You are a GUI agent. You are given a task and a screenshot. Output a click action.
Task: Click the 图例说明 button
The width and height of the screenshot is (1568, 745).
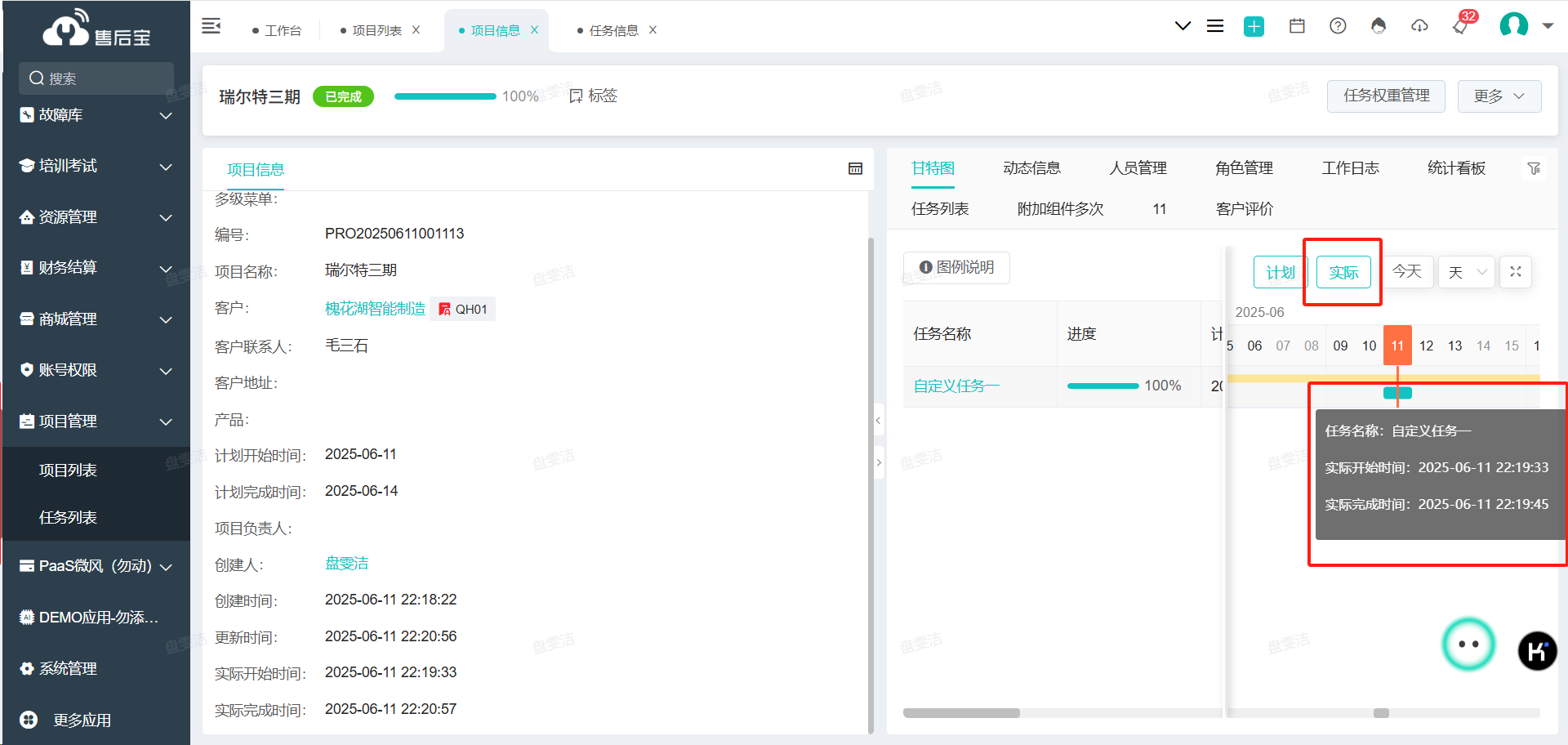[x=956, y=268]
